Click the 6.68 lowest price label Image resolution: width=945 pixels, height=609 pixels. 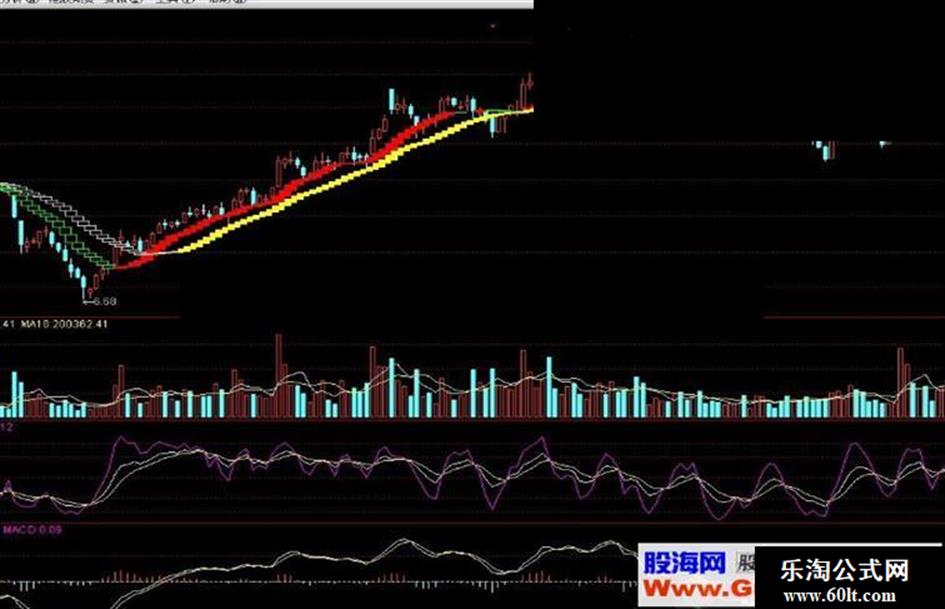[x=104, y=300]
